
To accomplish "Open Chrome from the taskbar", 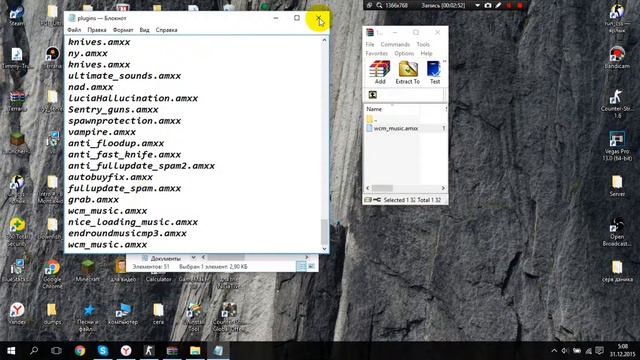I will tap(80, 351).
